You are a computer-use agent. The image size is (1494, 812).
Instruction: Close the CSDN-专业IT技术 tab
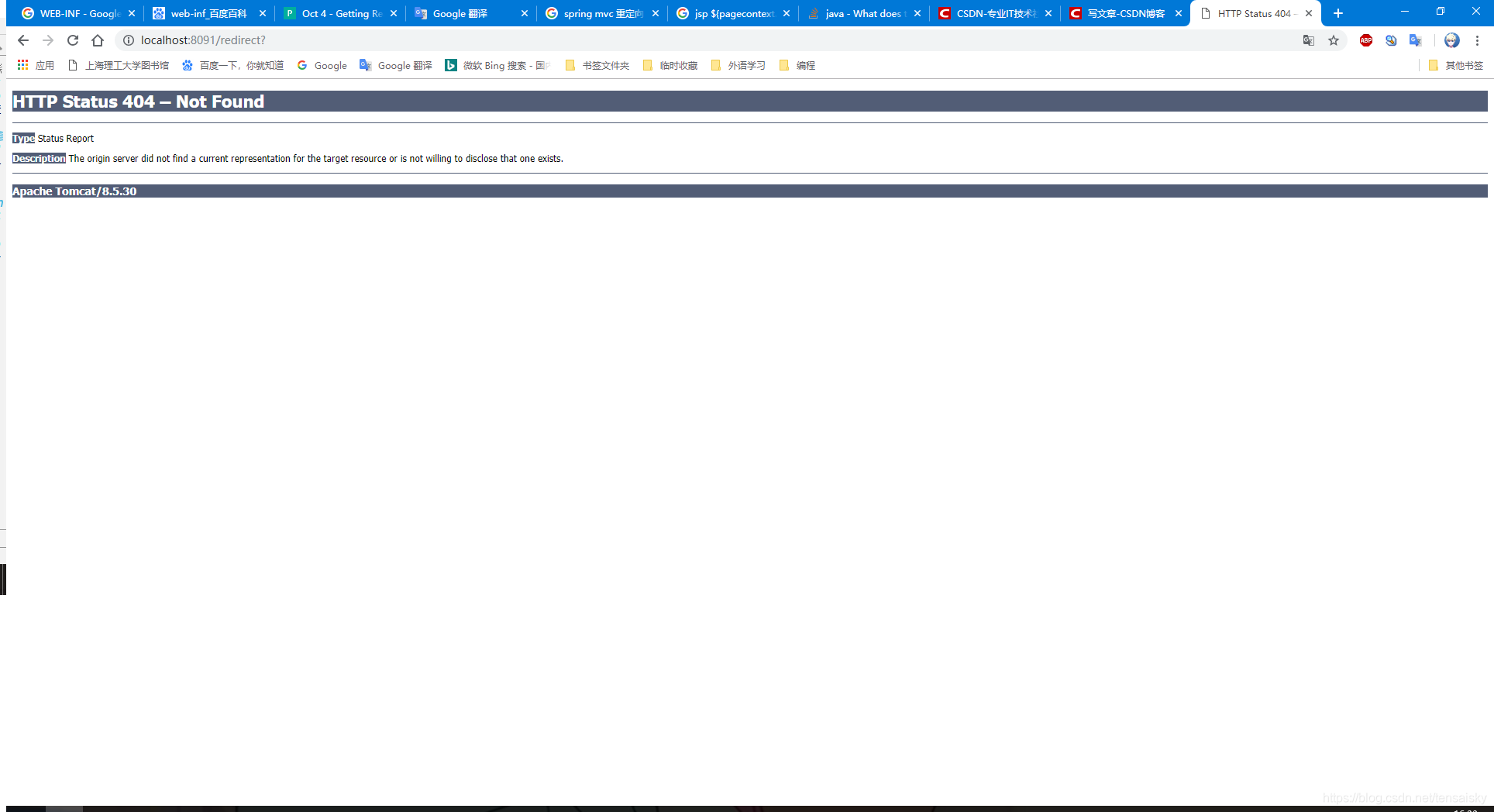click(x=1048, y=13)
